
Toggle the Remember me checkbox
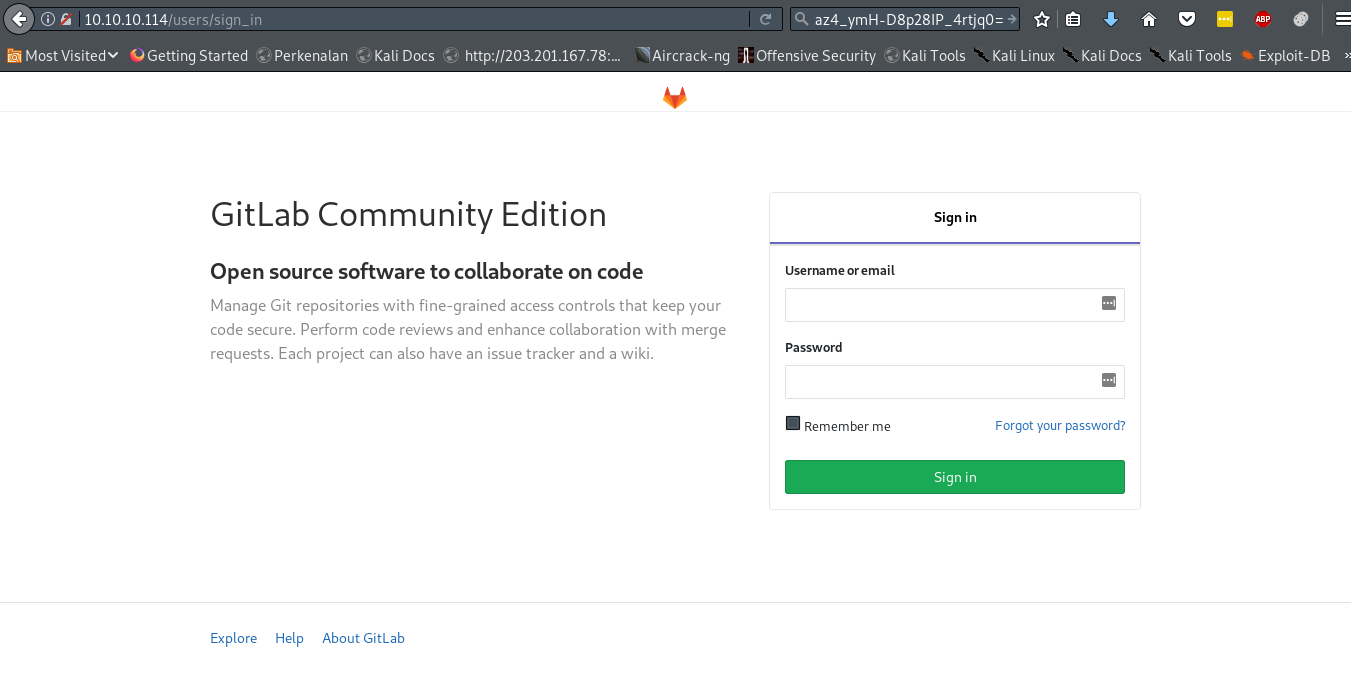coord(793,423)
